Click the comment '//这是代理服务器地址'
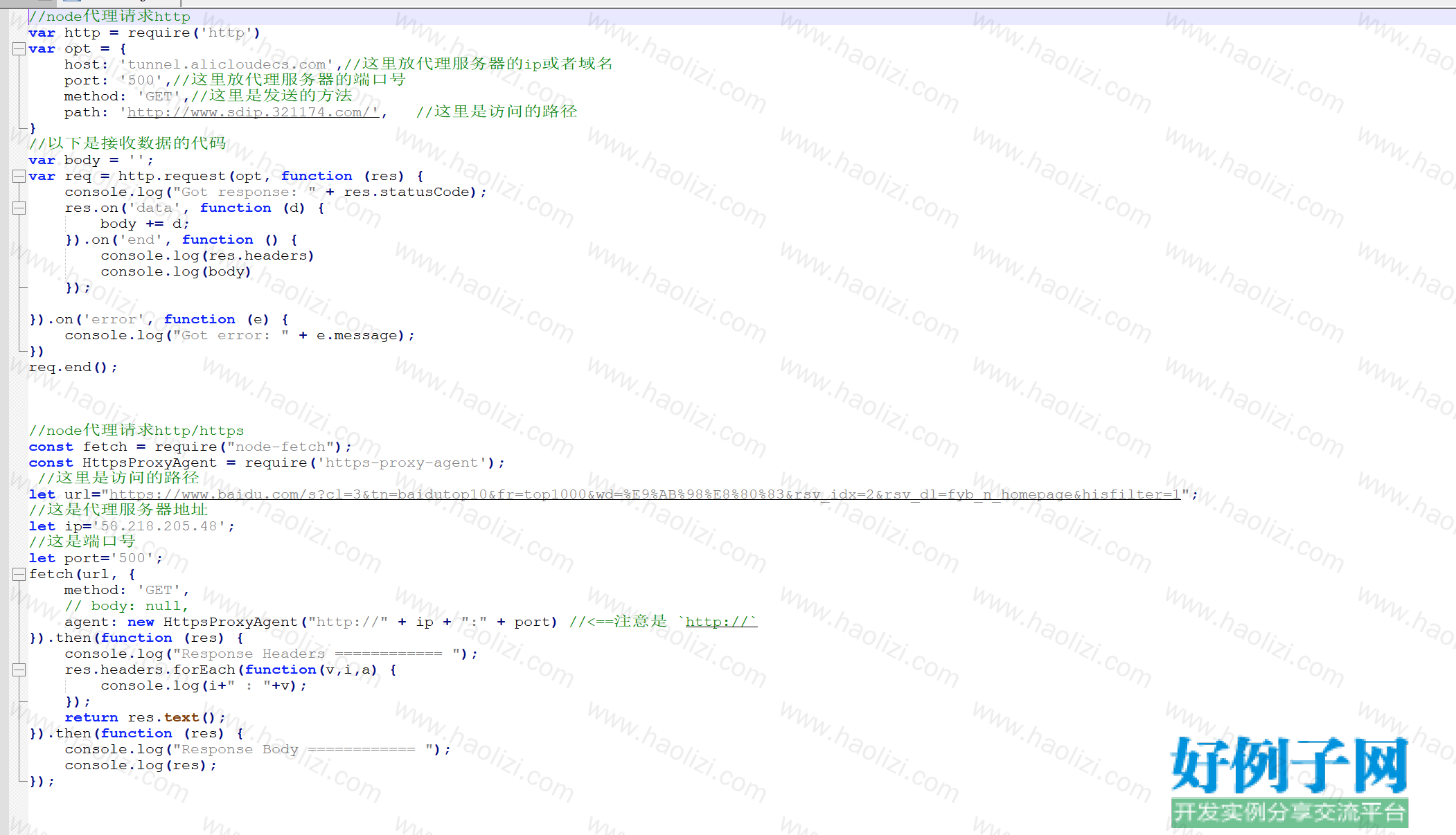 118,510
